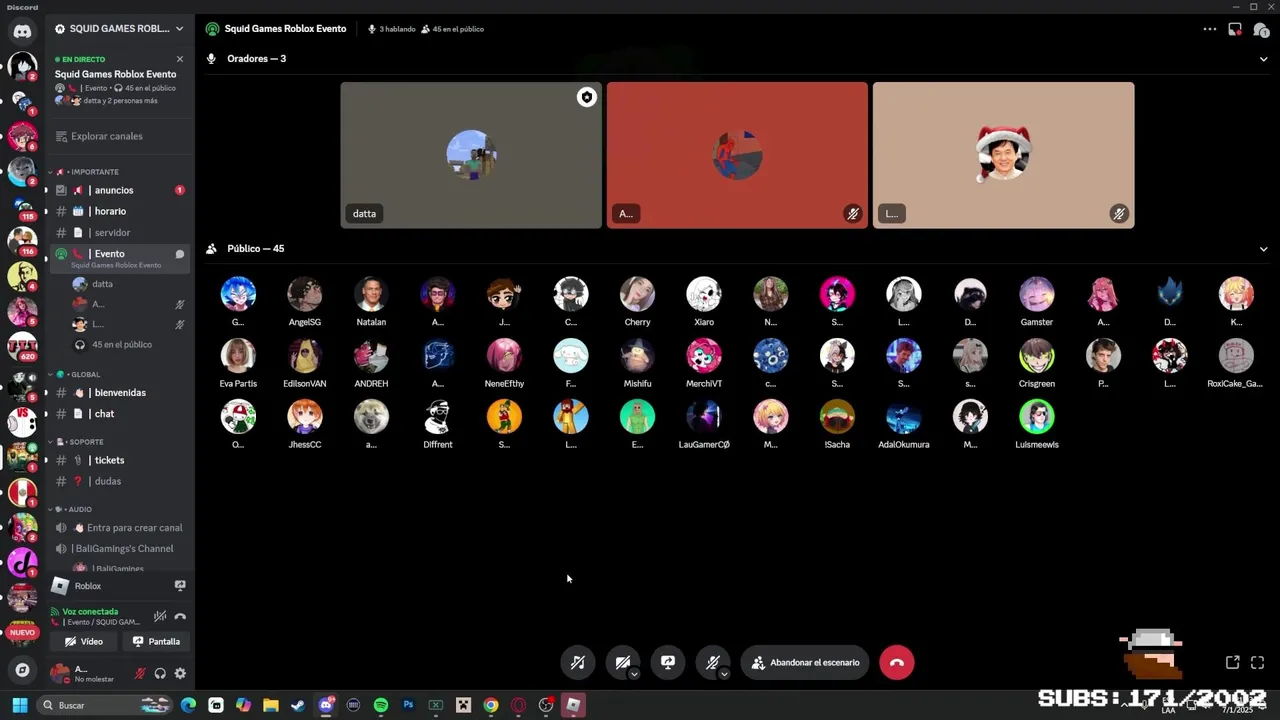Toggle camera in stage control bar
This screenshot has height=720, width=1280.
point(622,662)
